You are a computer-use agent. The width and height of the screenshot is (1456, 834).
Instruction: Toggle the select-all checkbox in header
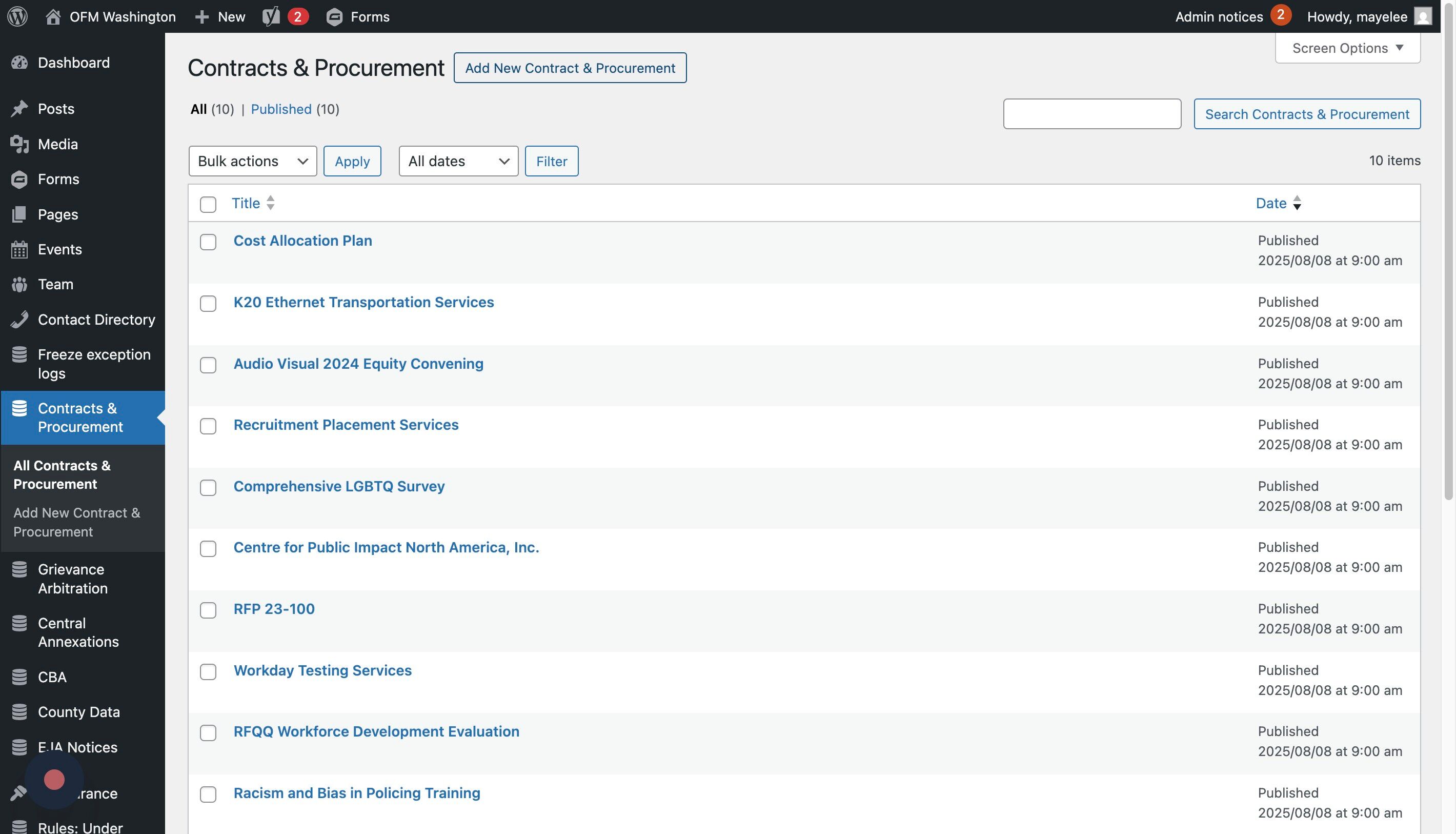[208, 205]
